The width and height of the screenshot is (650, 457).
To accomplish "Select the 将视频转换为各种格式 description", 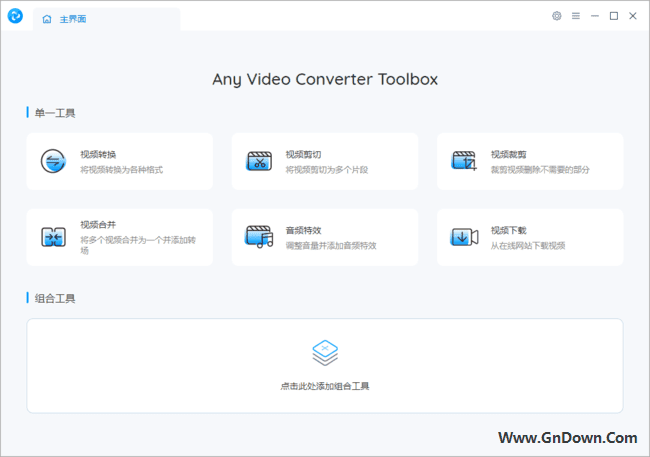I will coord(121,170).
